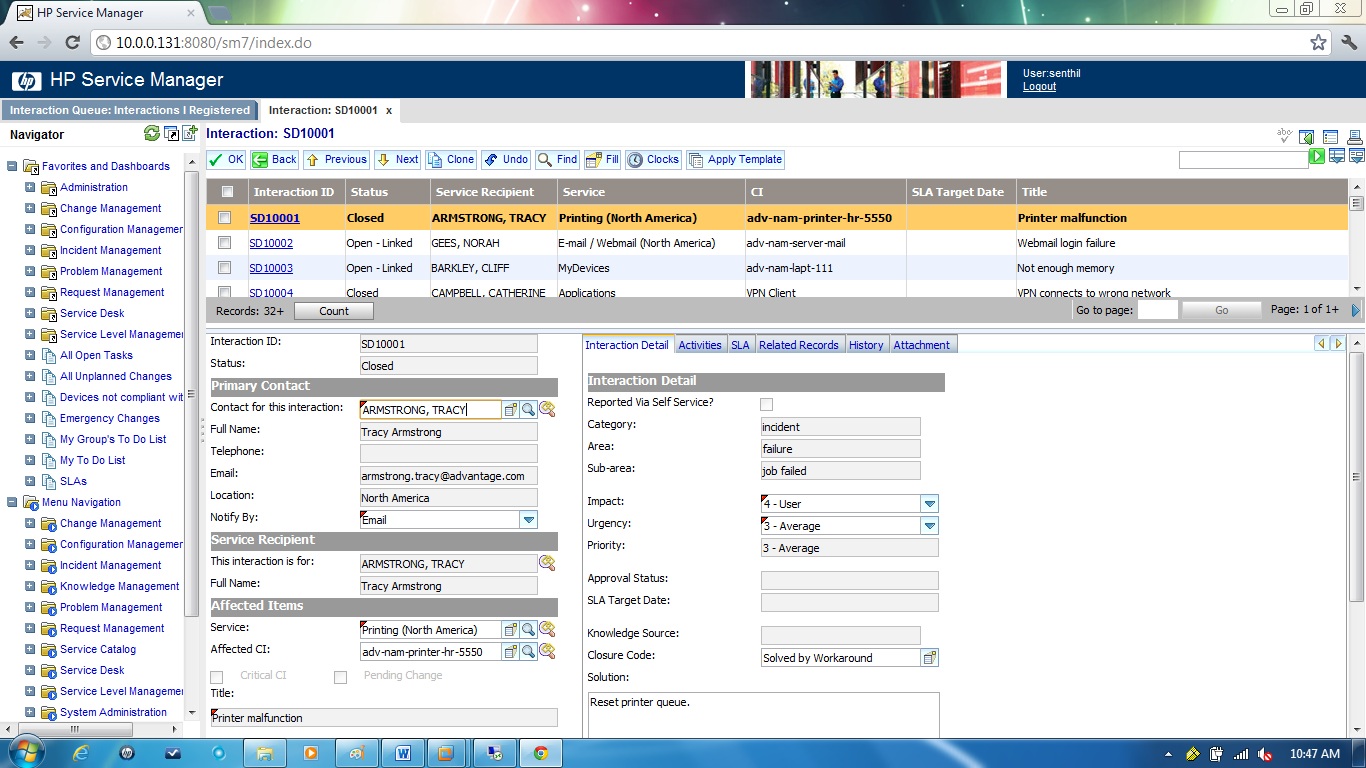Switch to the SLA tab
Image resolution: width=1366 pixels, height=768 pixels.
pyautogui.click(x=740, y=344)
